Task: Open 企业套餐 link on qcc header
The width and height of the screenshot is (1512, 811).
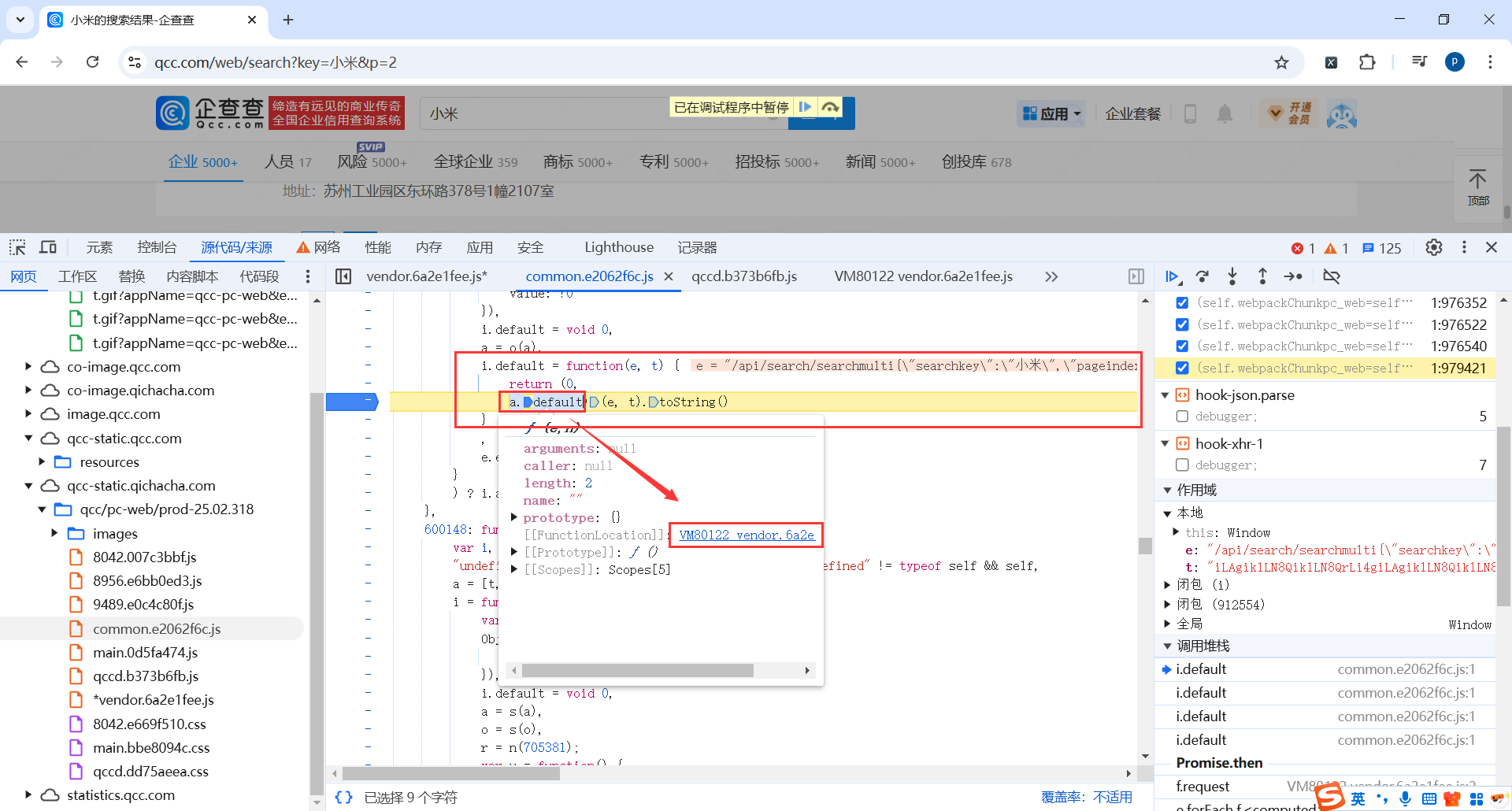Action: 1133,114
